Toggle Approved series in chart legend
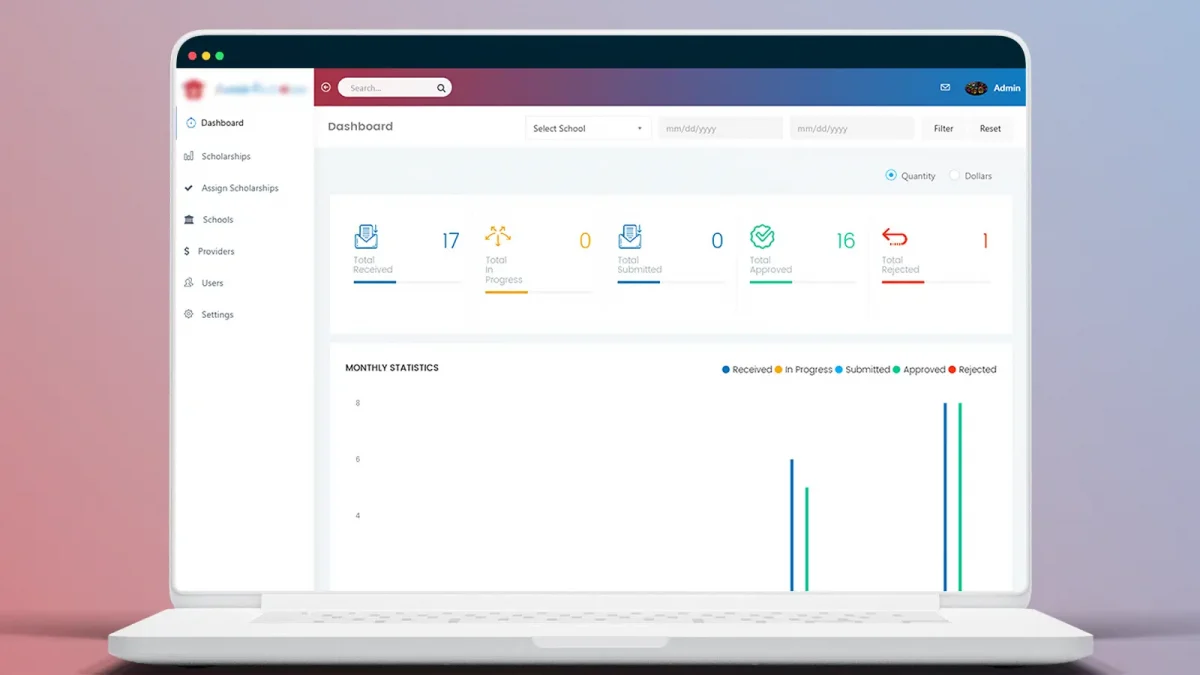 (919, 370)
